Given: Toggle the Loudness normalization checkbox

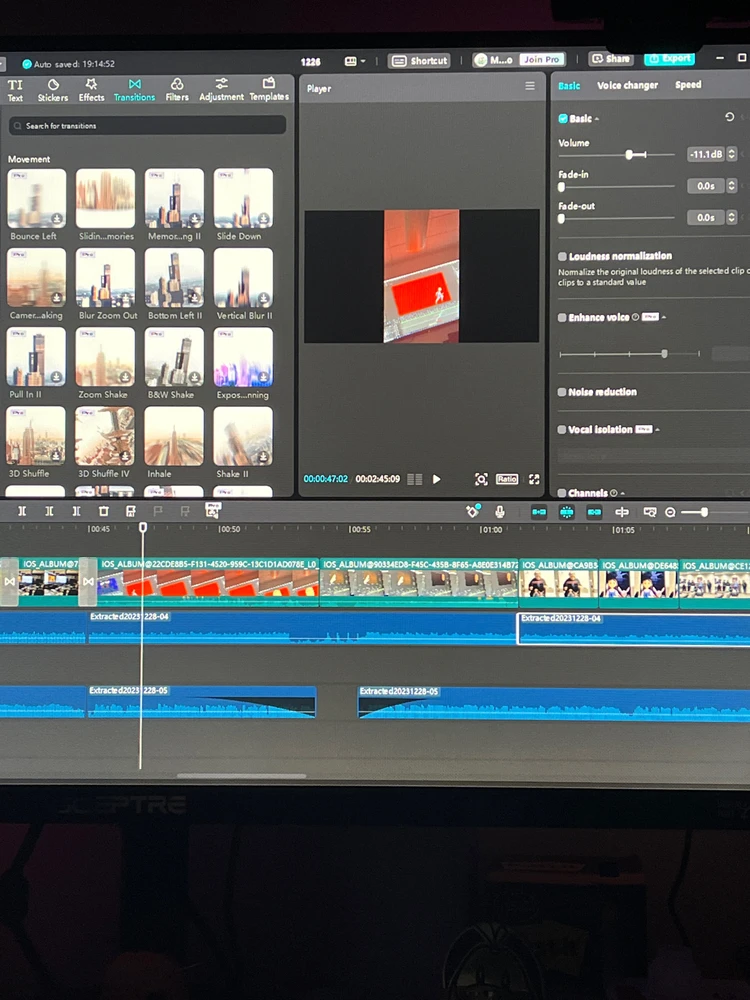Looking at the screenshot, I should click(562, 257).
